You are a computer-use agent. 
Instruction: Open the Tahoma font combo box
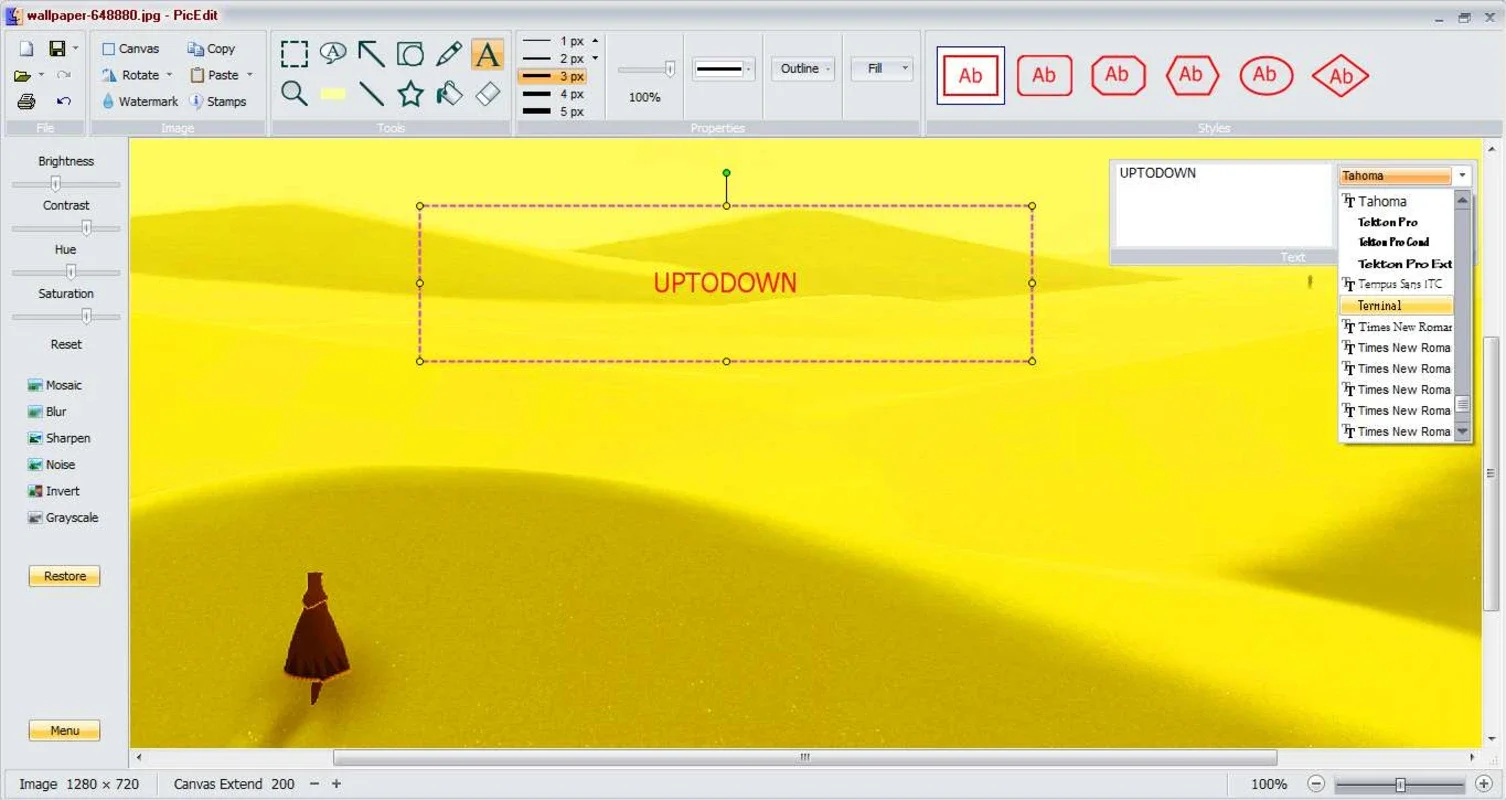pyautogui.click(x=1405, y=175)
